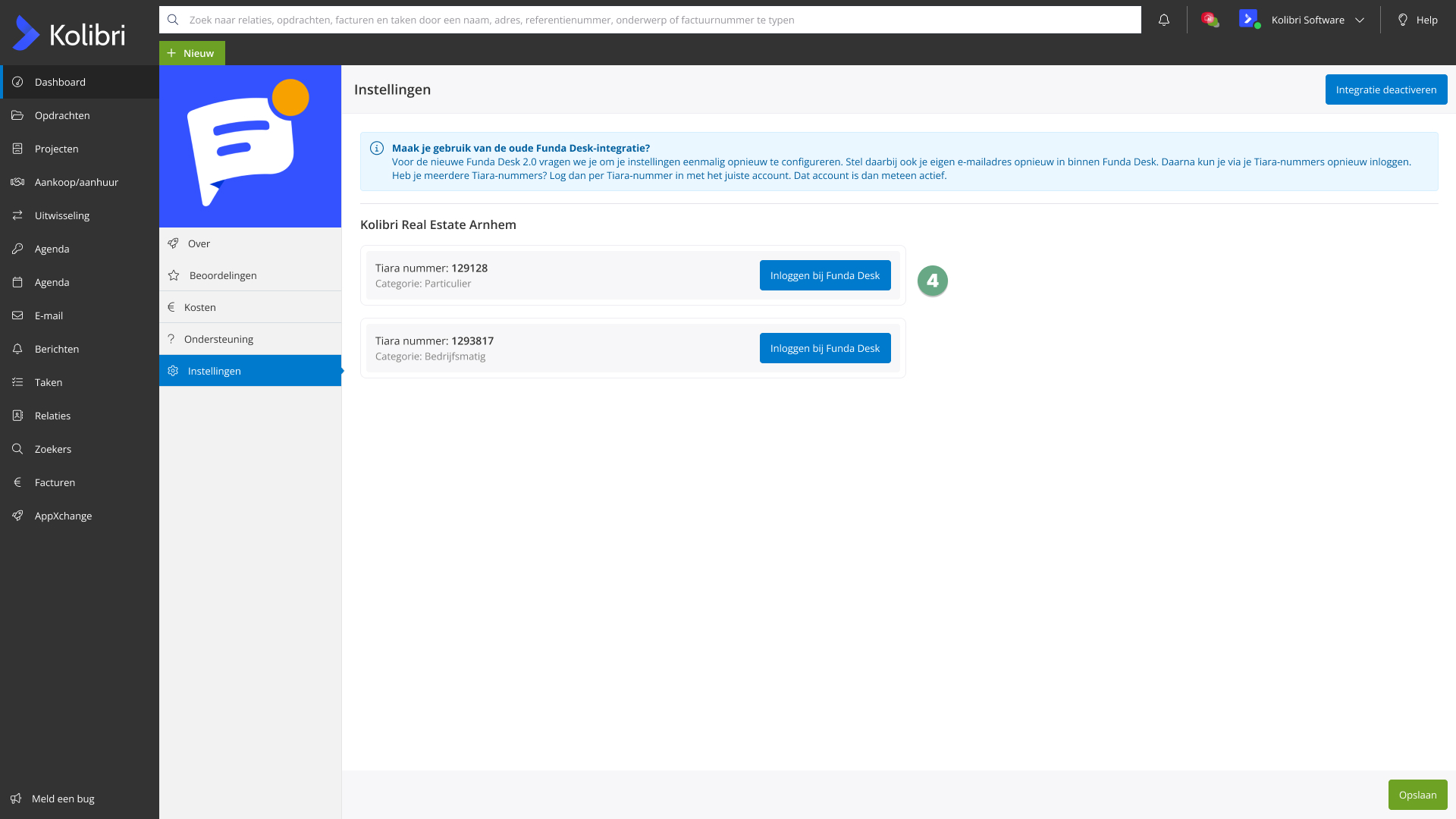Go to Uitwisseling in the sidebar
Screen dimensions: 1456x819
[x=61, y=215]
